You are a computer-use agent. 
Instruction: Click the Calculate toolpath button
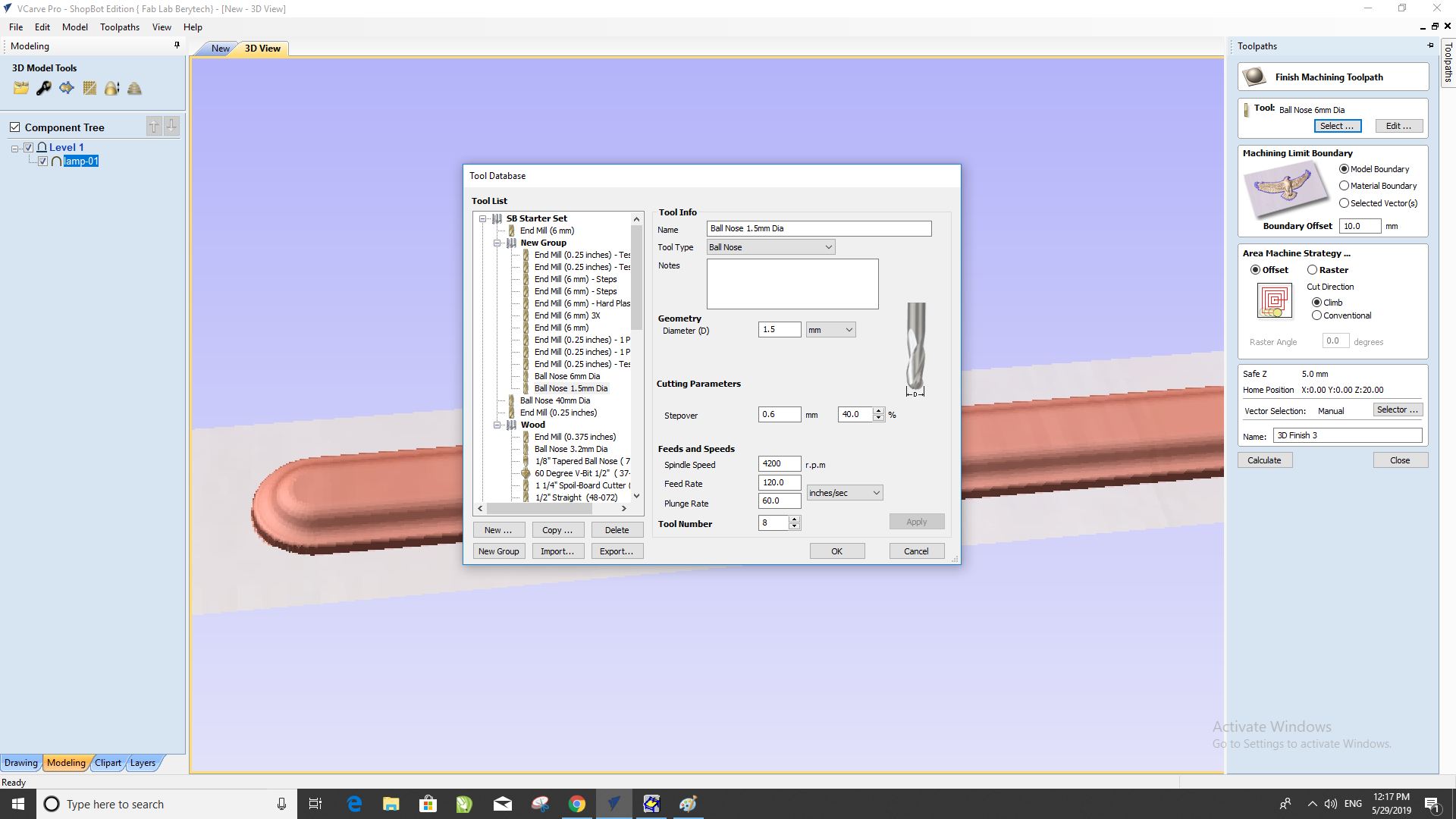pyautogui.click(x=1264, y=460)
